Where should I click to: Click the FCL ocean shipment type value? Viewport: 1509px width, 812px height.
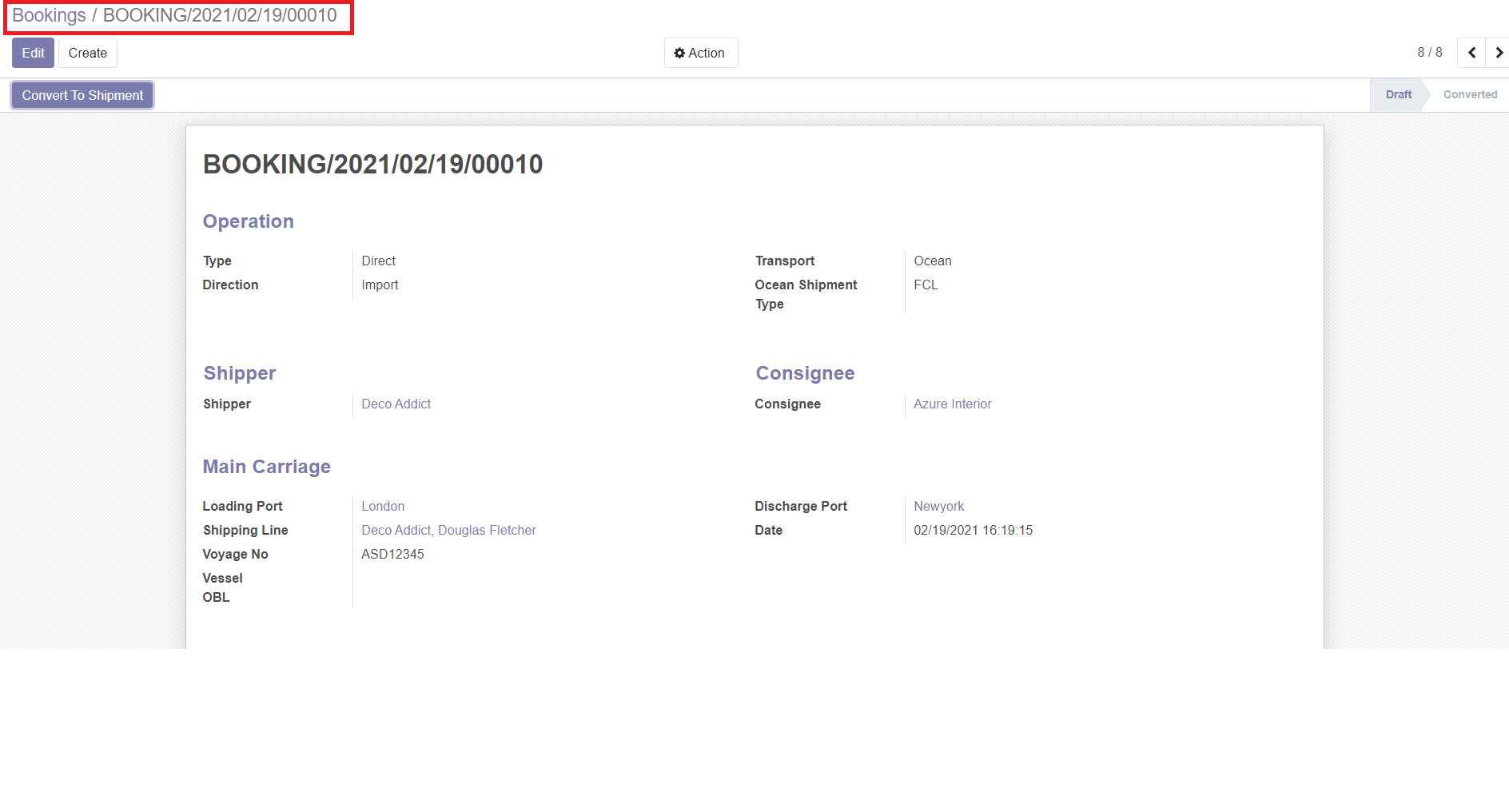coord(926,285)
